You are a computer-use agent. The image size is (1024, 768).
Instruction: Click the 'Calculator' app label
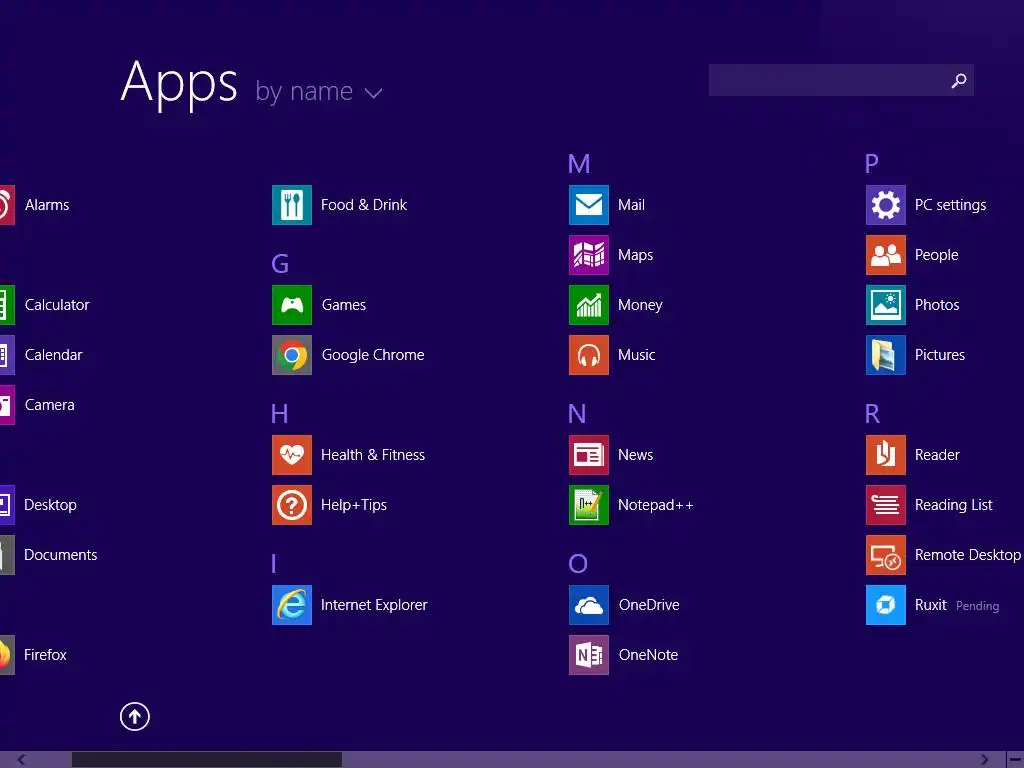click(57, 305)
